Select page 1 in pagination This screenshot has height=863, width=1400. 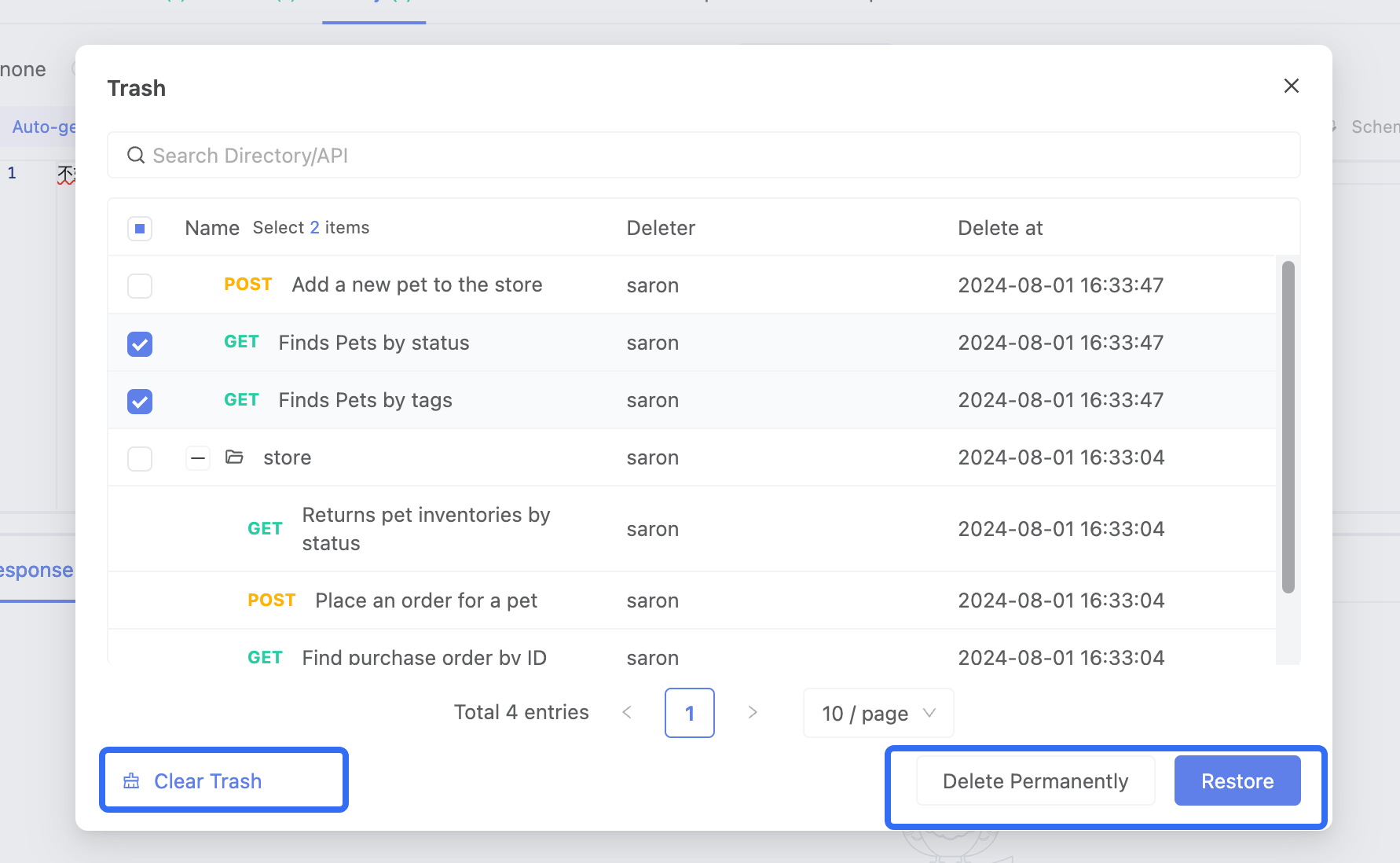pos(690,713)
